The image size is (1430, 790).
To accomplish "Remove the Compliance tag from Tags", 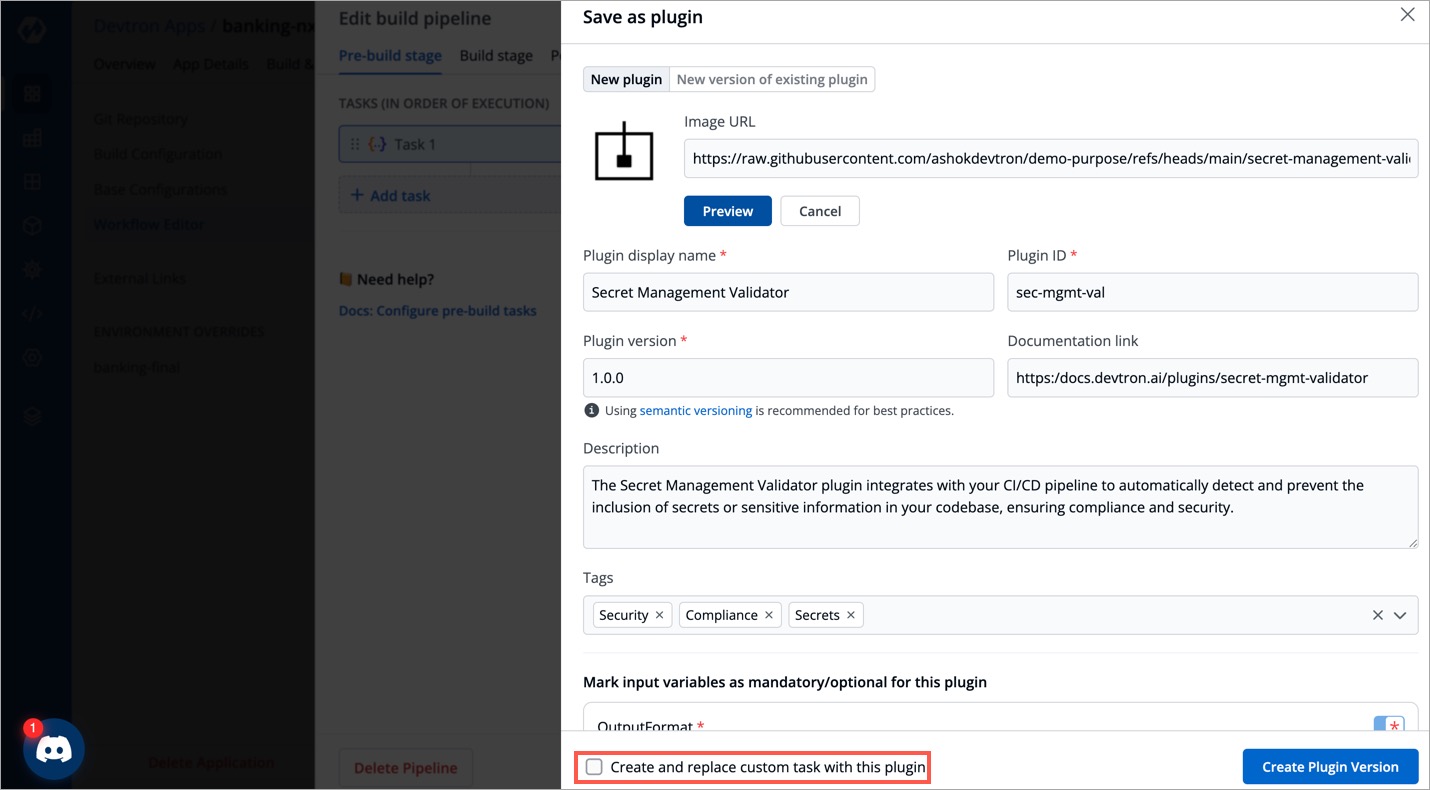I will (769, 614).
